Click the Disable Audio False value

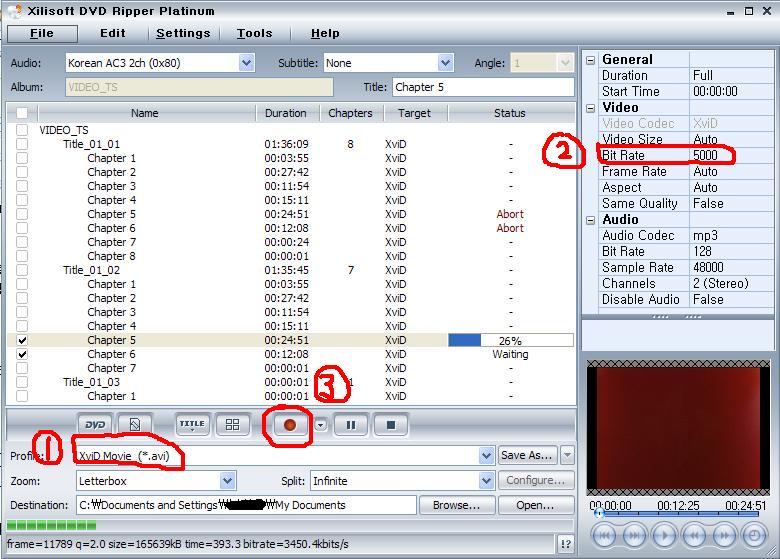click(x=708, y=299)
